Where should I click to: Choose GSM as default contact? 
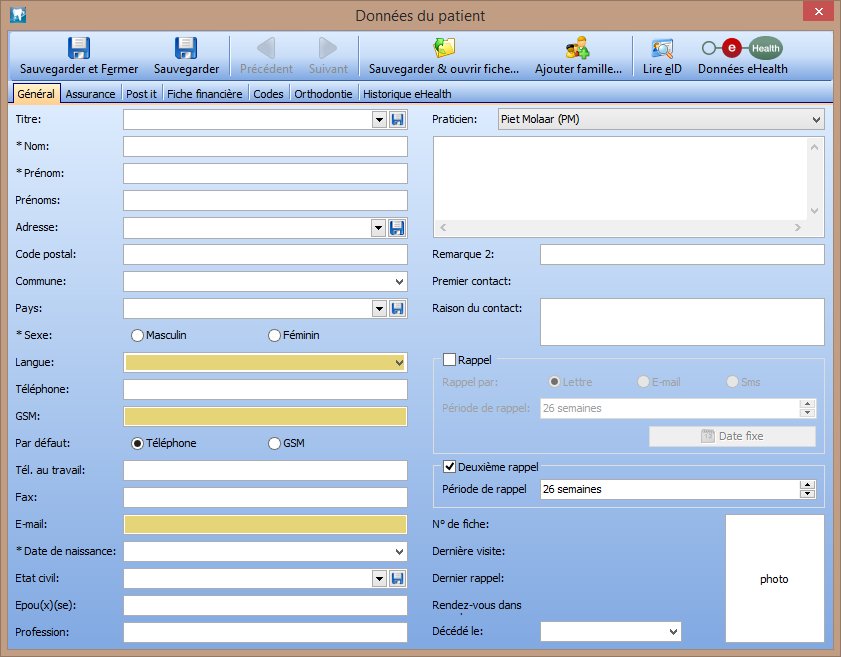point(275,443)
